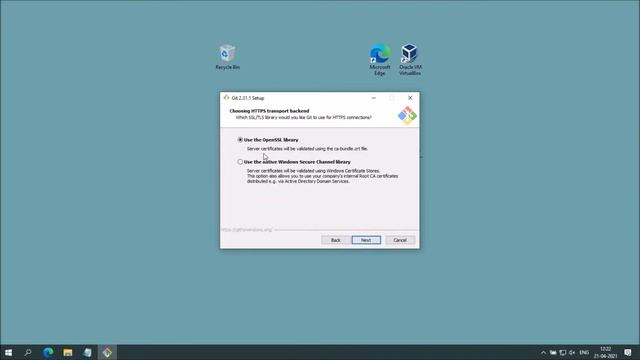Image resolution: width=640 pixels, height=360 pixels.
Task: Open File Explorer from the taskbar
Action: coord(68,352)
